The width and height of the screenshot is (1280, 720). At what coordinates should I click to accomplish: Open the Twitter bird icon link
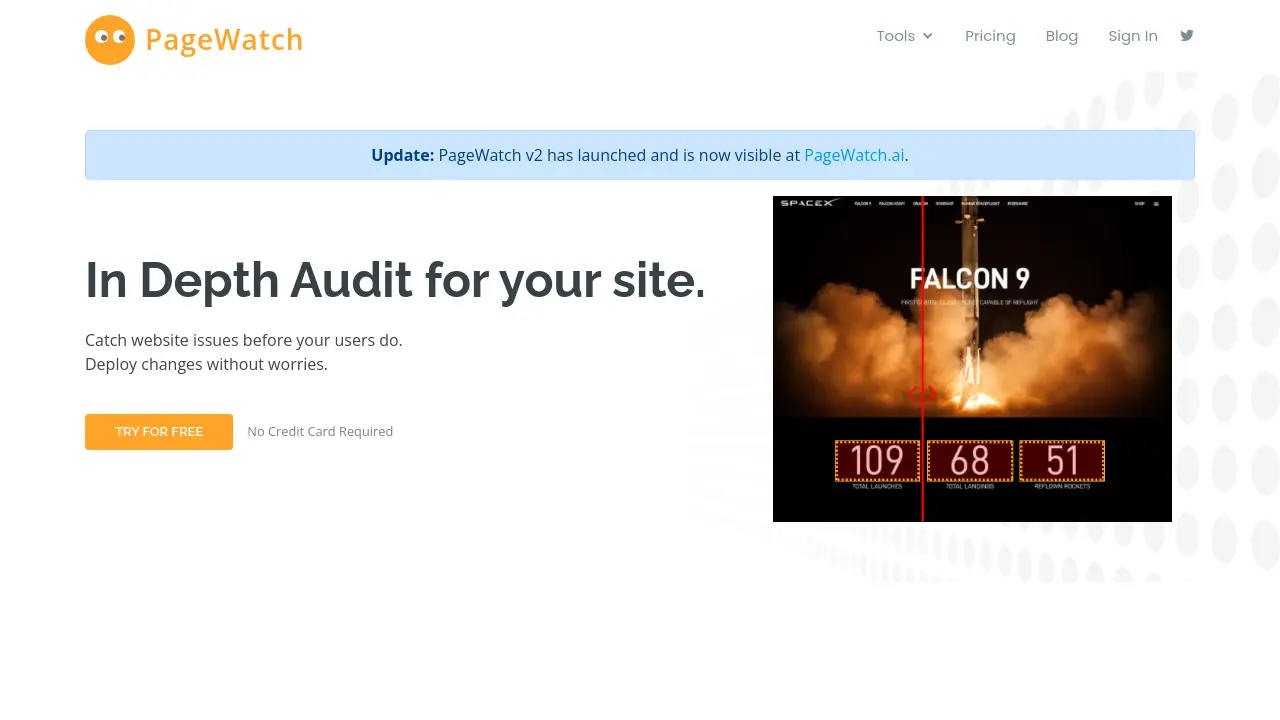(x=1187, y=35)
